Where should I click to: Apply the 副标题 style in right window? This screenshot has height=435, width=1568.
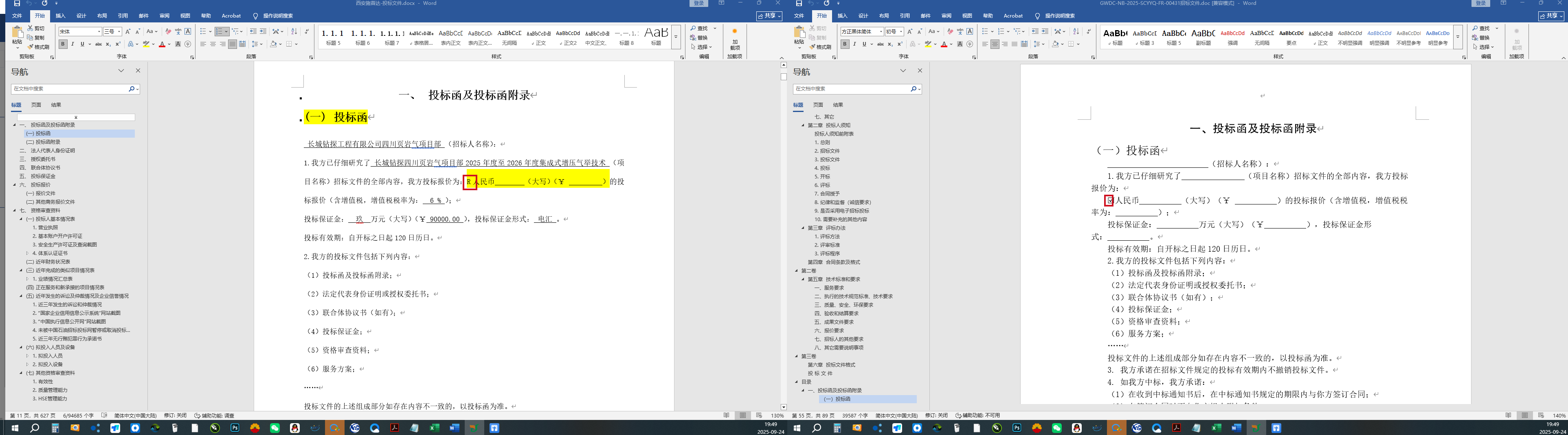click(1203, 38)
